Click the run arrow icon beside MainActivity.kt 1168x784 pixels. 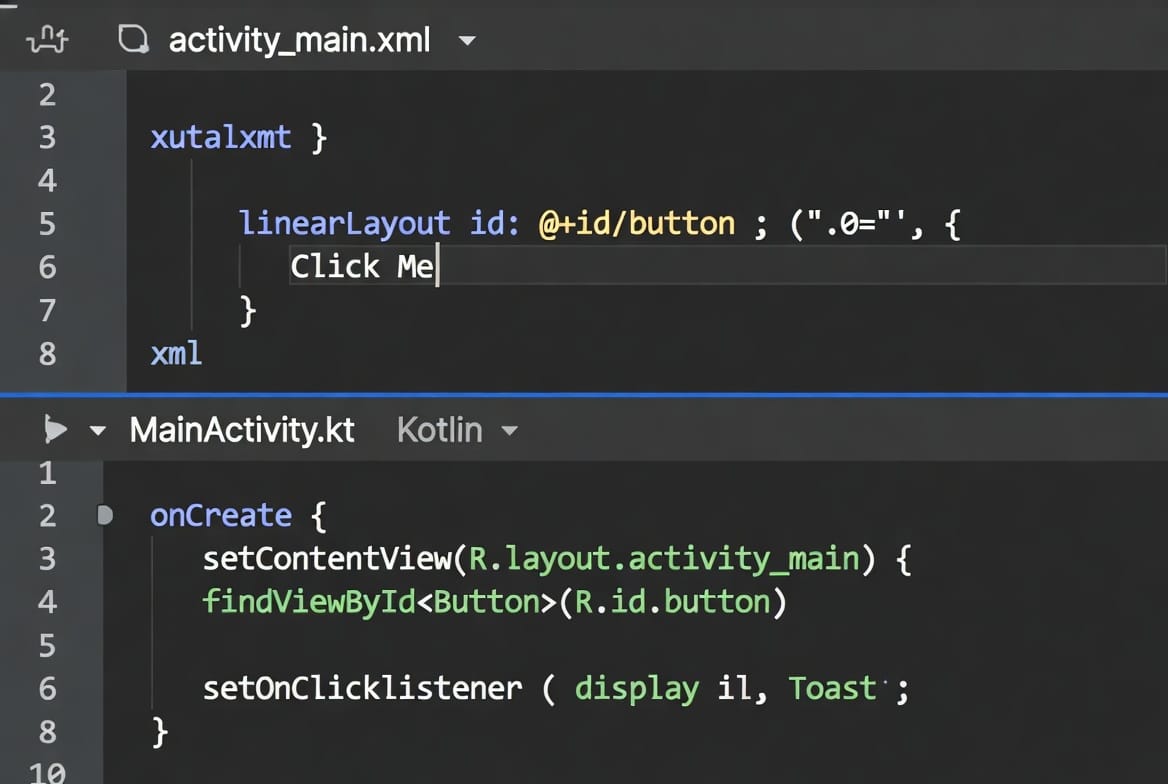(x=56, y=430)
